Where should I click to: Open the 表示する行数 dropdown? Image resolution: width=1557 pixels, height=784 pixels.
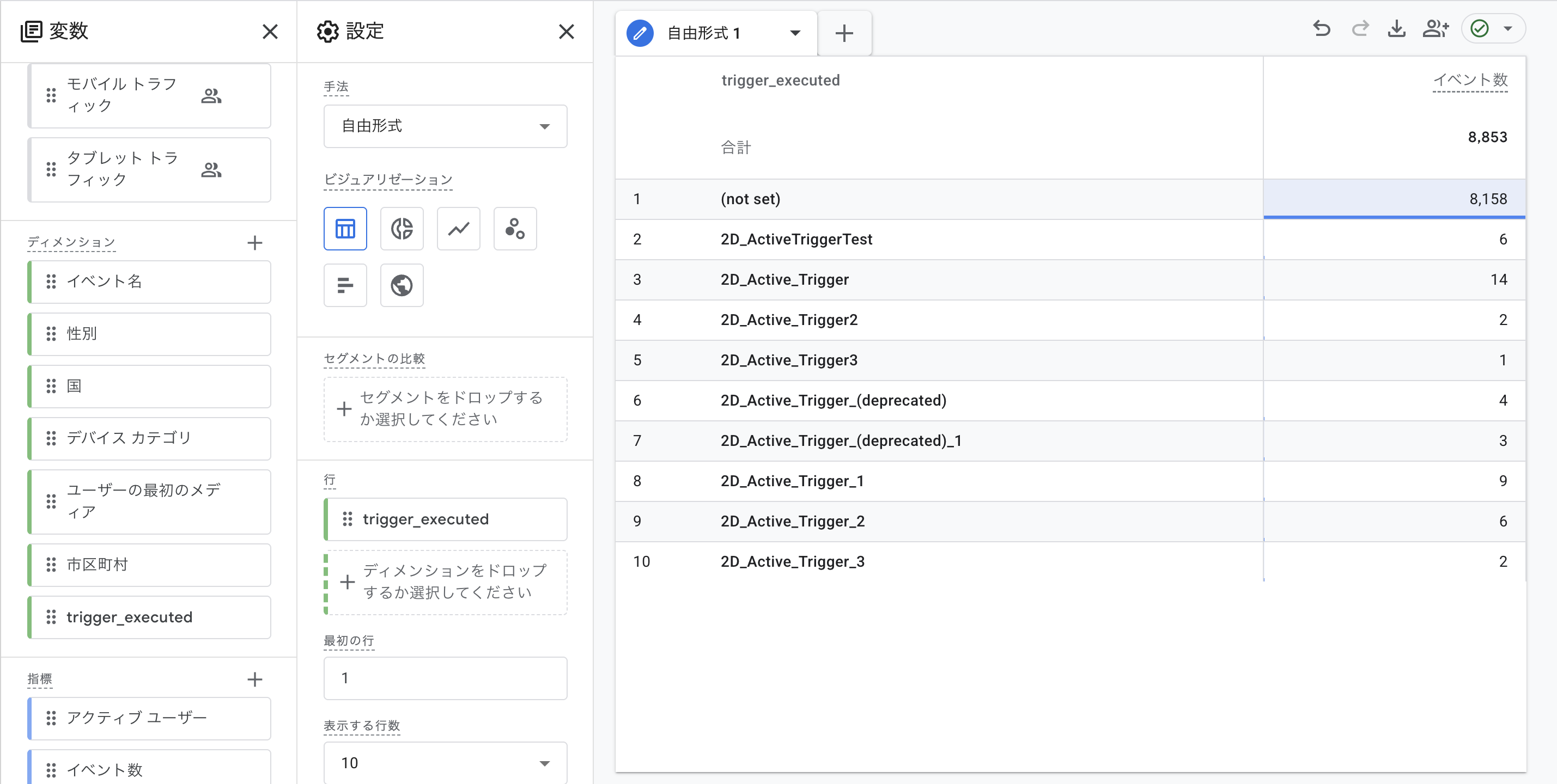(446, 762)
